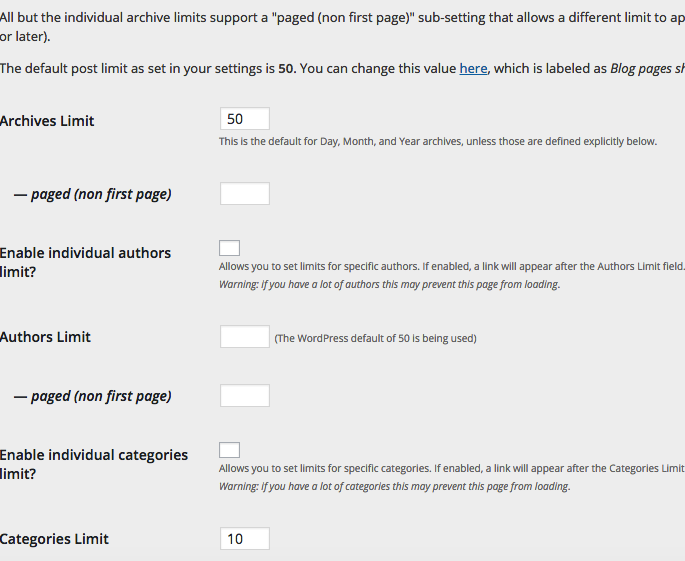Viewport: 685px width, 561px height.
Task: Enable the individual authors limit checkbox
Action: (x=229, y=248)
